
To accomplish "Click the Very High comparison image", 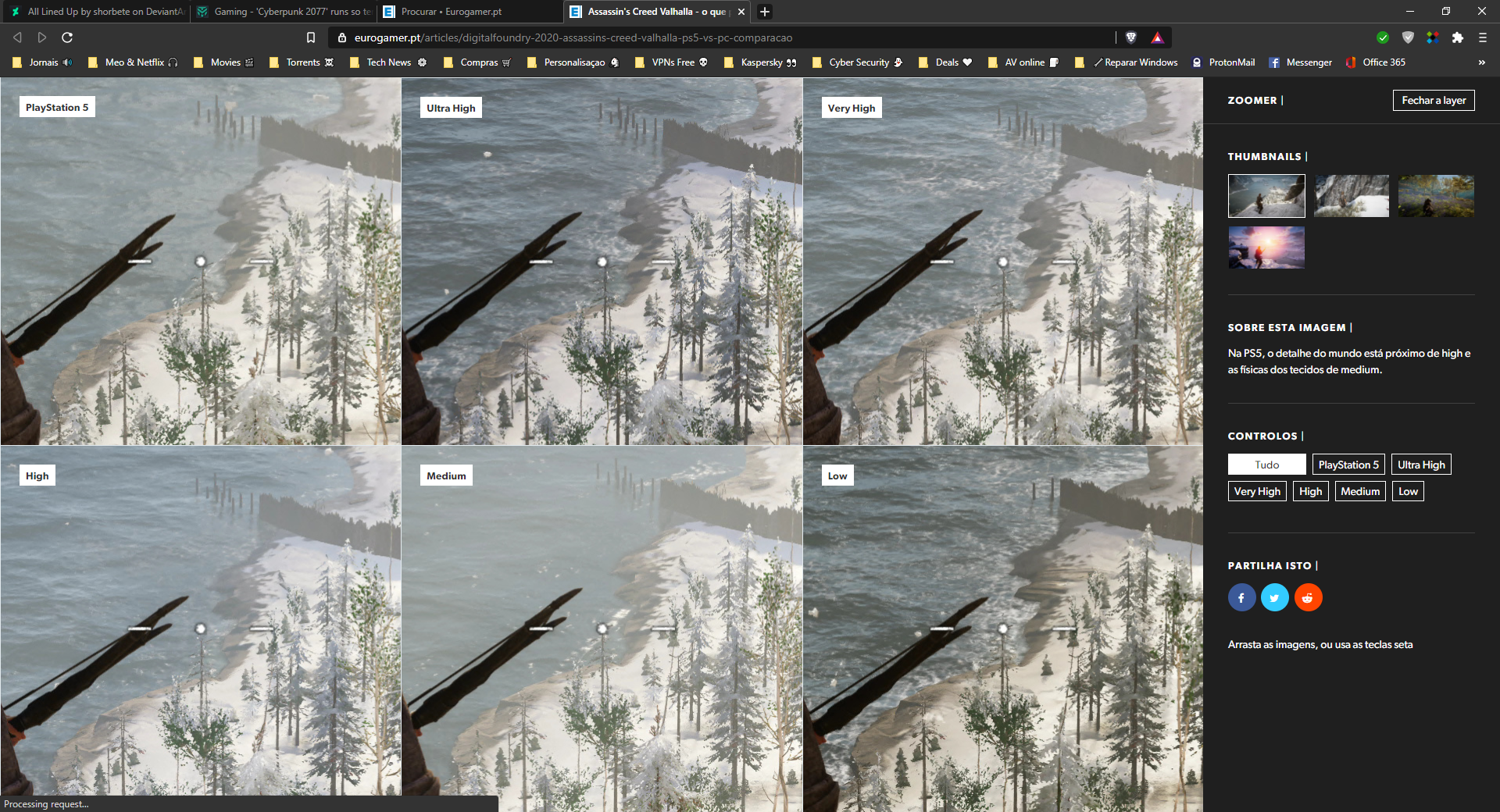I will [1003, 262].
